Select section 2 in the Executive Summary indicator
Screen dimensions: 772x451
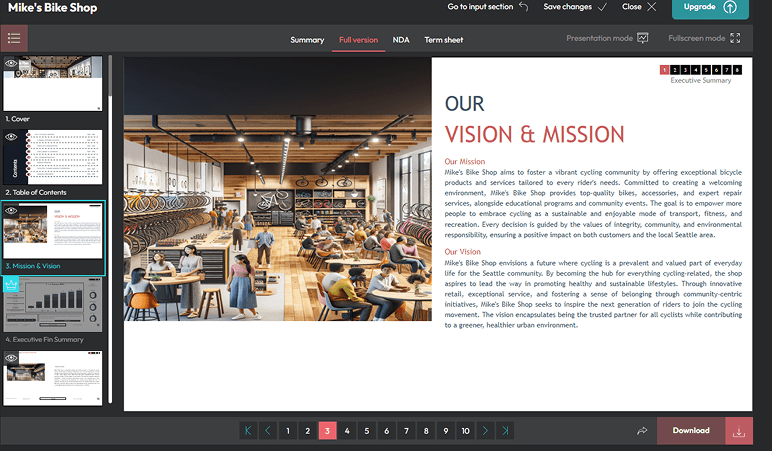675,70
